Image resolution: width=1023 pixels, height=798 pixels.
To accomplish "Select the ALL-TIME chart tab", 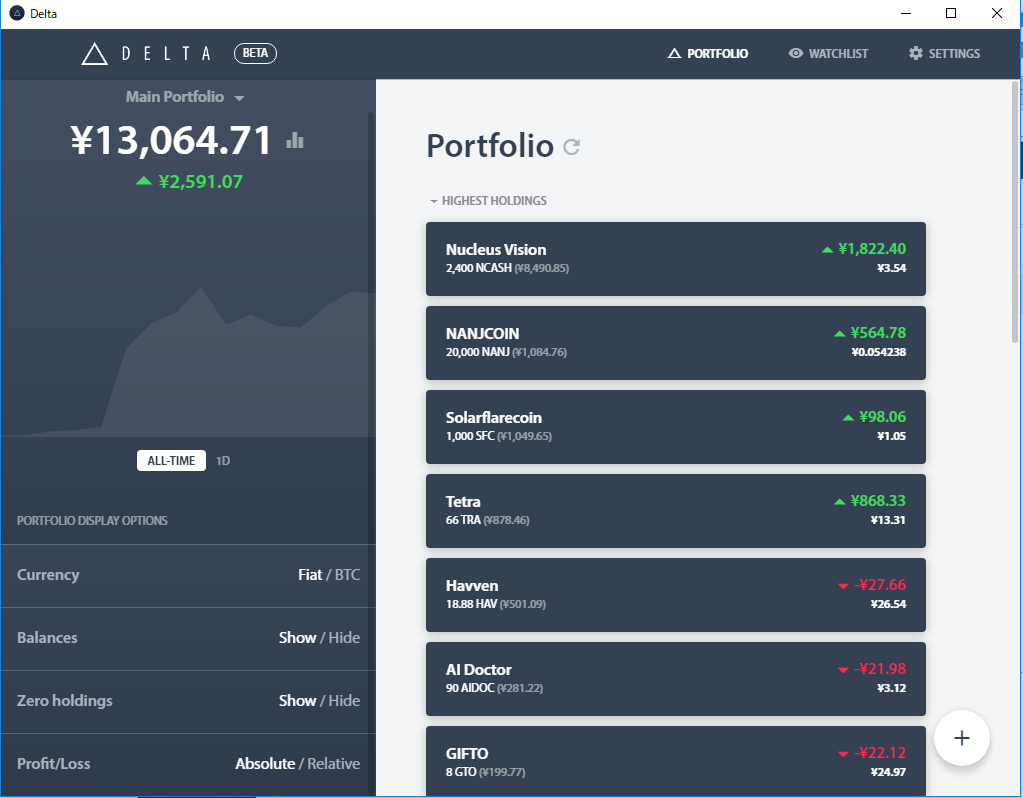I will pos(171,460).
